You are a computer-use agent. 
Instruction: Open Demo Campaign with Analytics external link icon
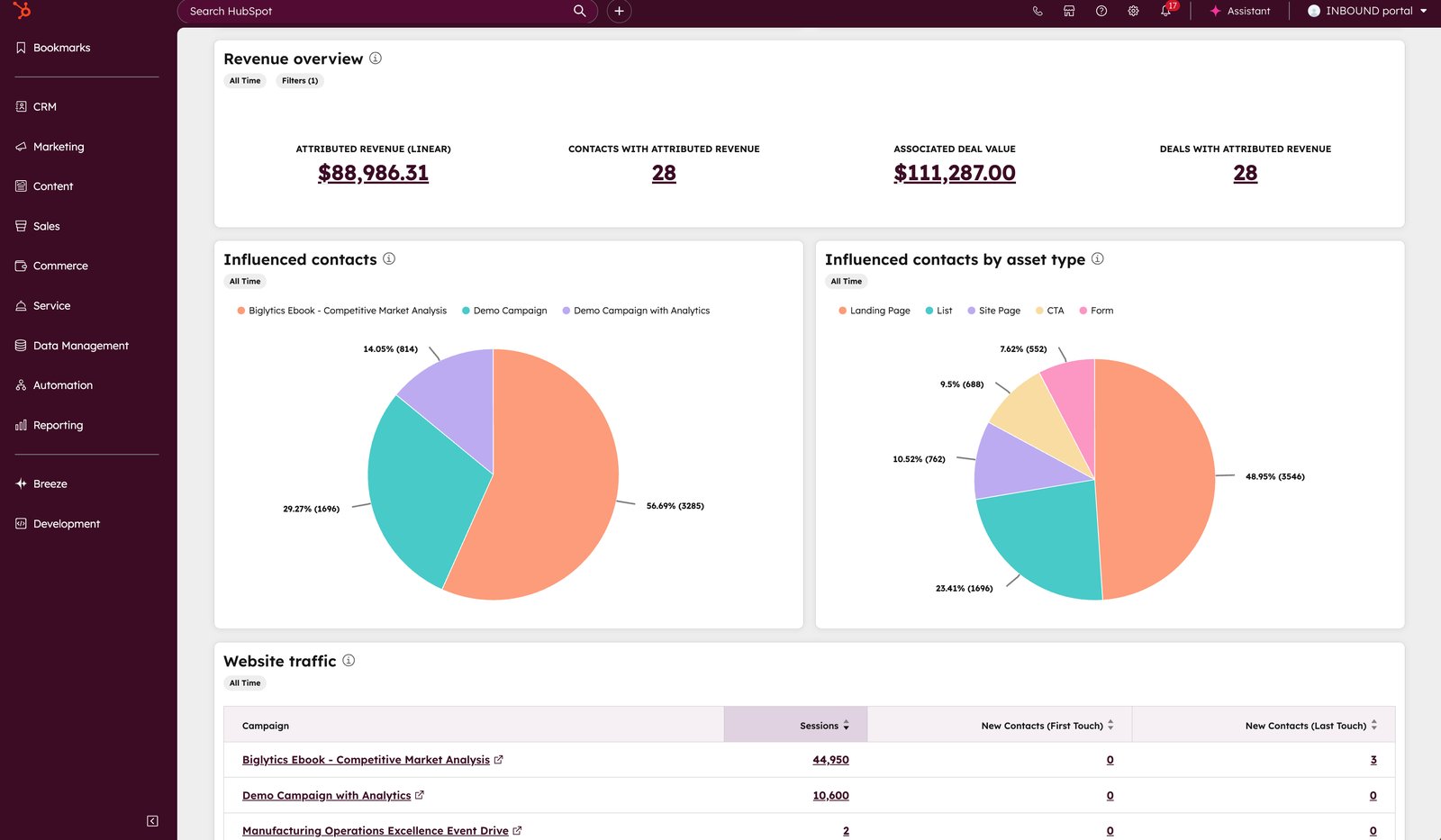420,795
